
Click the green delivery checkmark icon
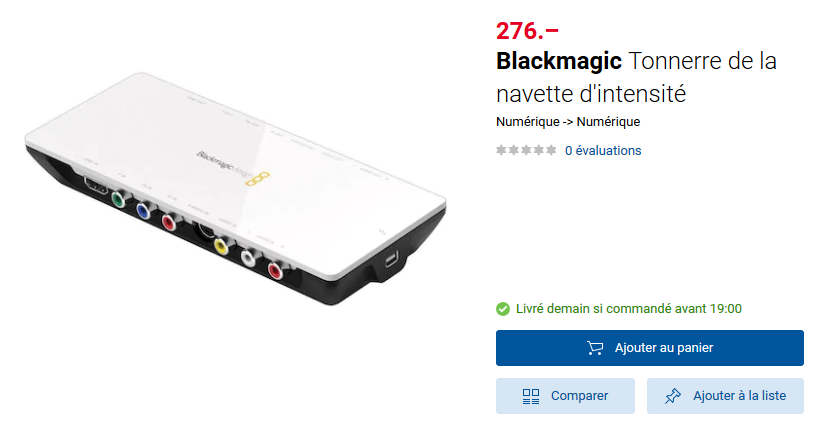(x=503, y=309)
